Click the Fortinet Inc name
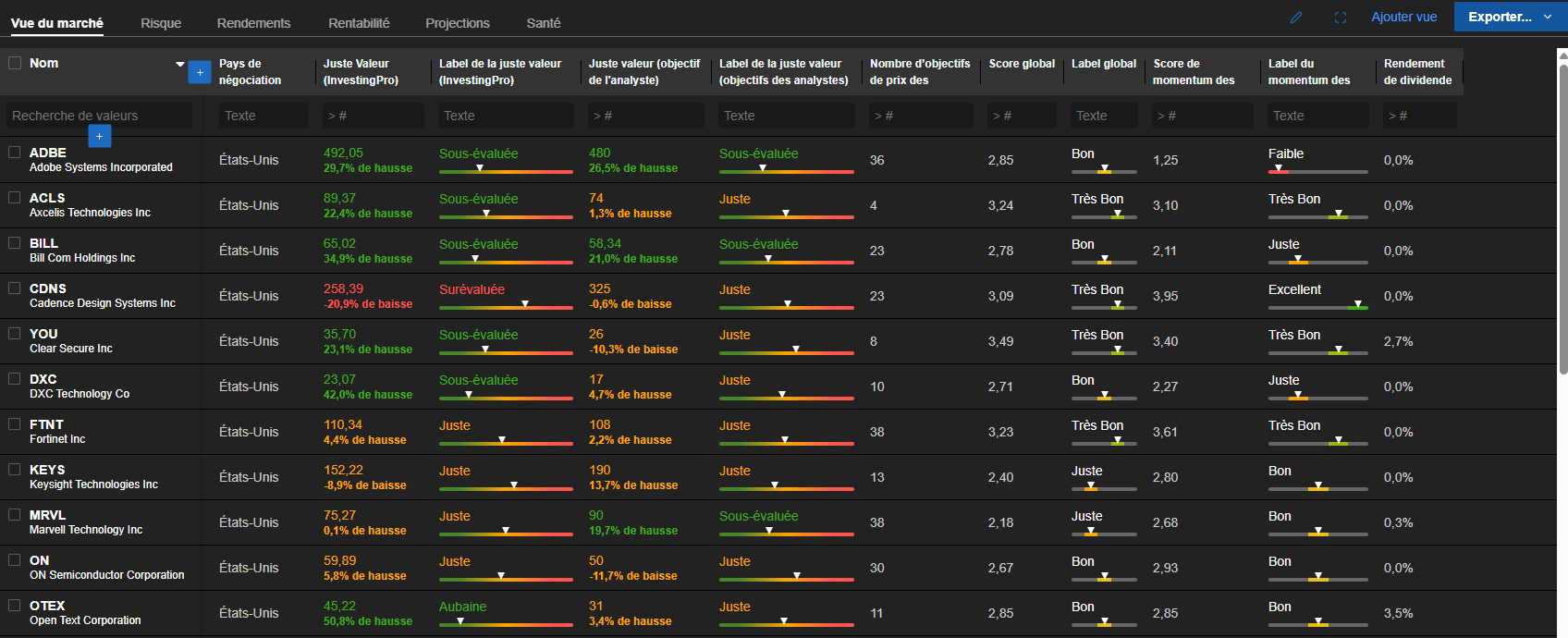The image size is (1568, 638). [x=57, y=439]
